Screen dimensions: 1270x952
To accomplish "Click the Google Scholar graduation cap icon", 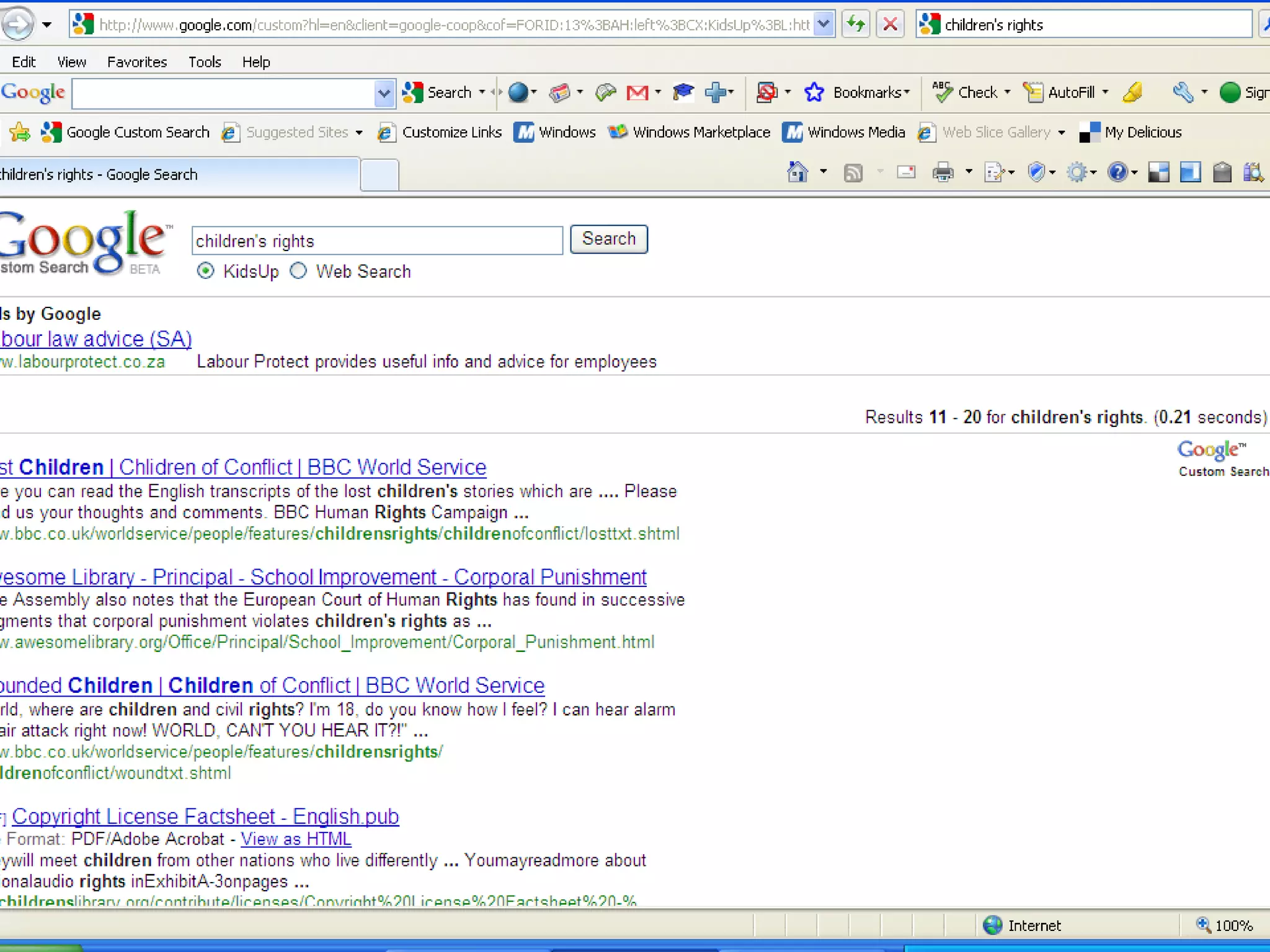I will pyautogui.click(x=683, y=92).
